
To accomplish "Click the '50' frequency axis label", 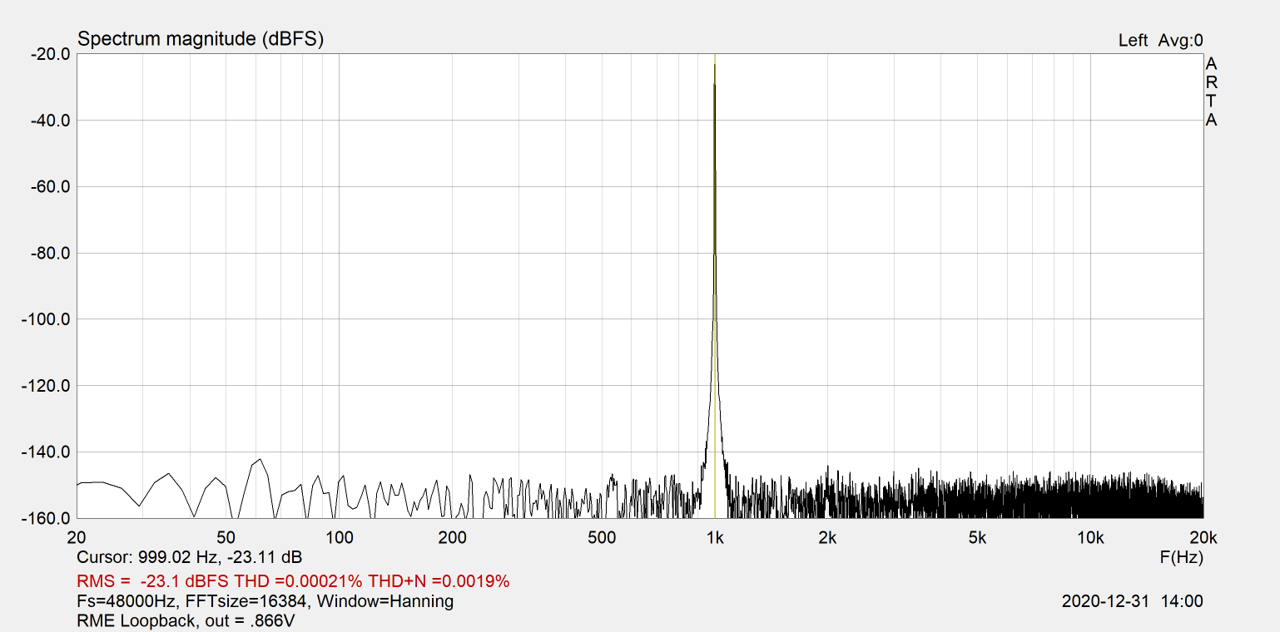I will [226, 537].
